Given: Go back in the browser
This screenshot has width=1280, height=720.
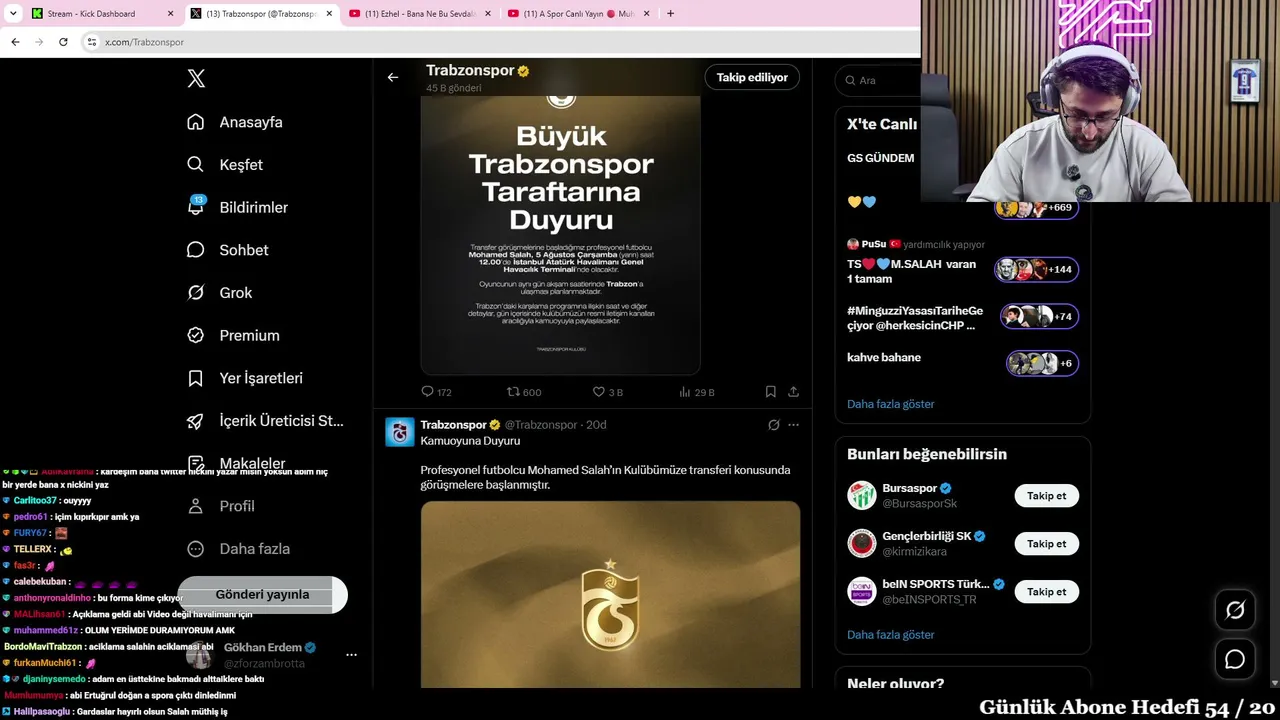Looking at the screenshot, I should pyautogui.click(x=15, y=42).
